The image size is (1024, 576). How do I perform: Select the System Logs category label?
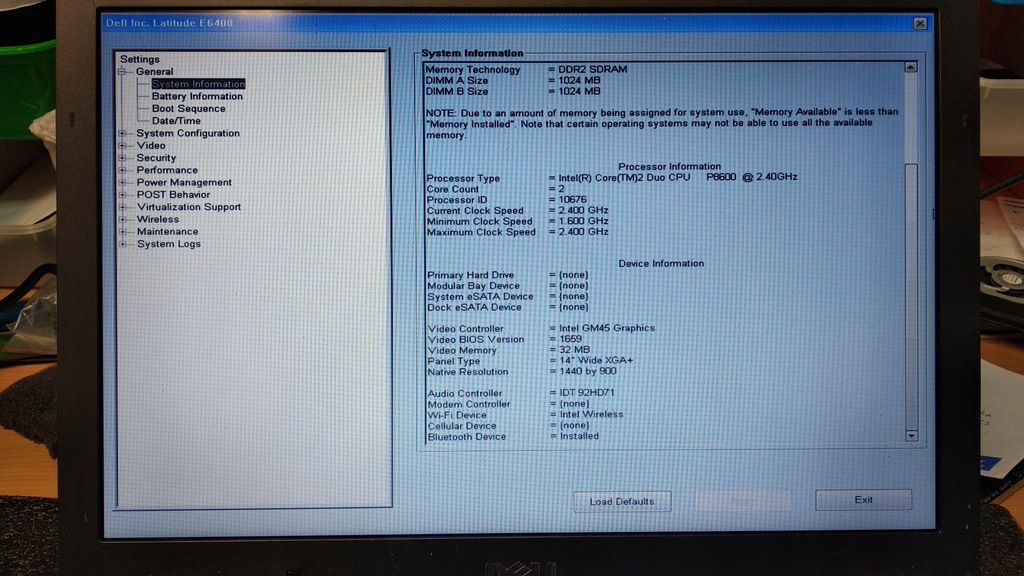coord(168,244)
